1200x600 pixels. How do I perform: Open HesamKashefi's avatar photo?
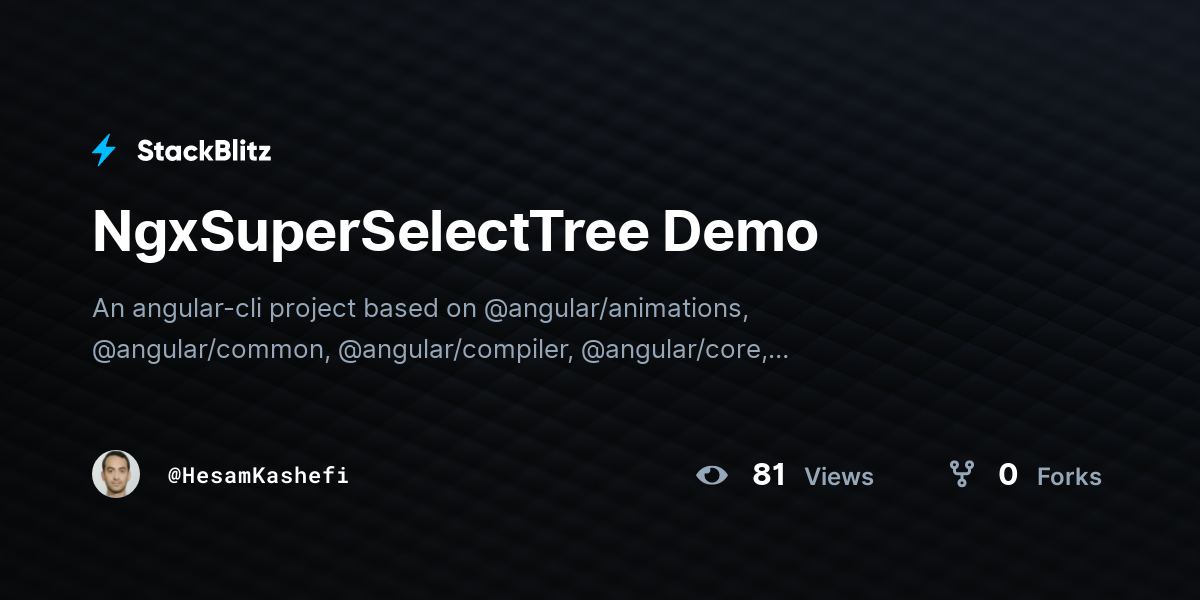pyautogui.click(x=116, y=474)
